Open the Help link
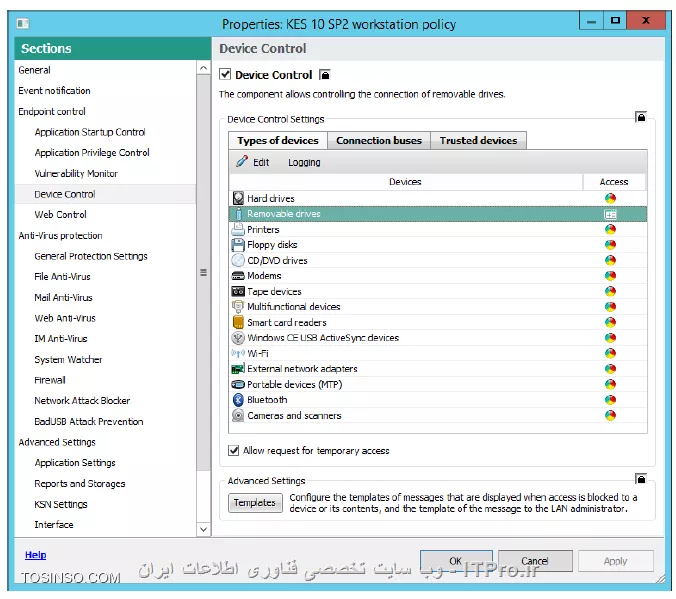The height and width of the screenshot is (599, 676). [x=35, y=555]
